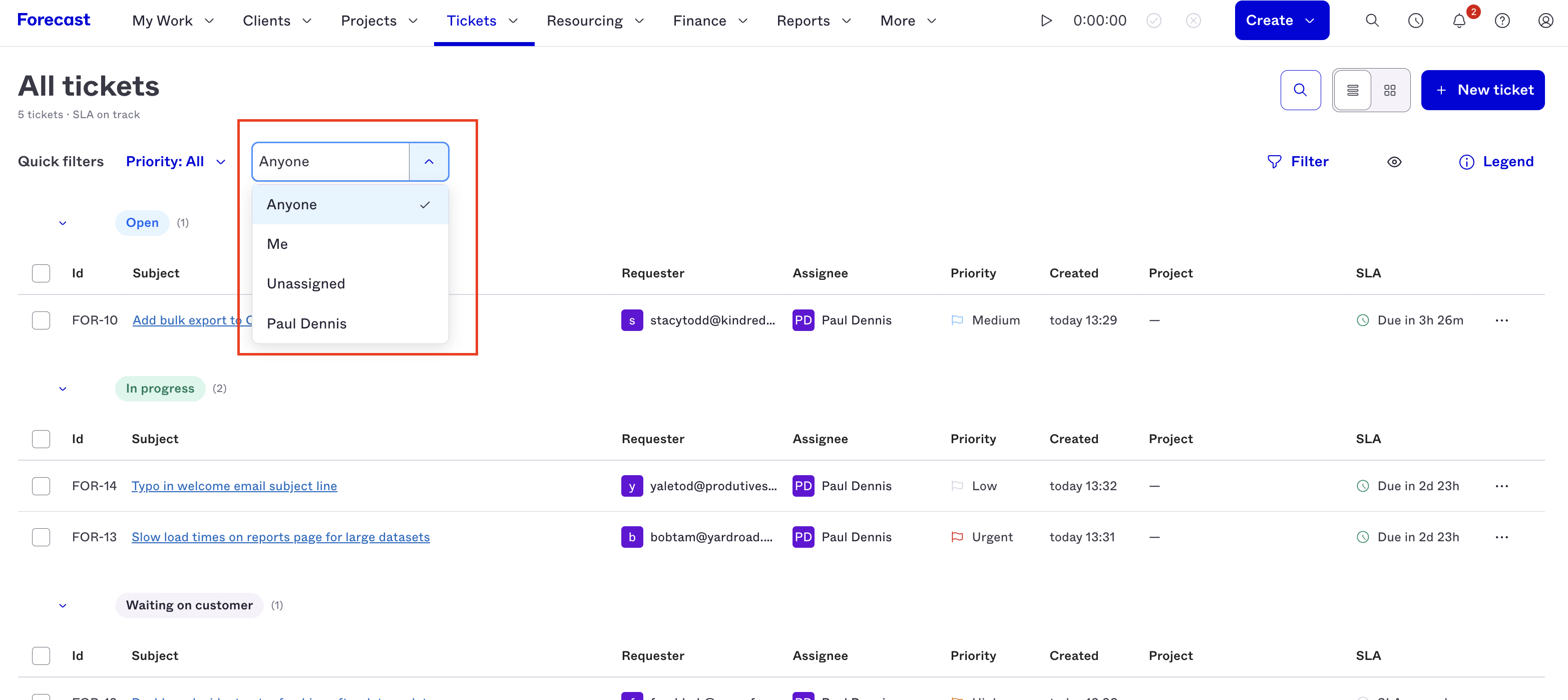Check the FOR-14 ticket checkbox
This screenshot has width=1568, height=700.
tap(41, 486)
